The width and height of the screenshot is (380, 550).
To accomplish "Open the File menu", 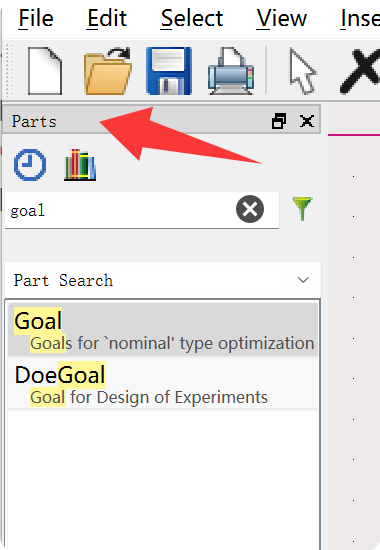I will (36, 18).
